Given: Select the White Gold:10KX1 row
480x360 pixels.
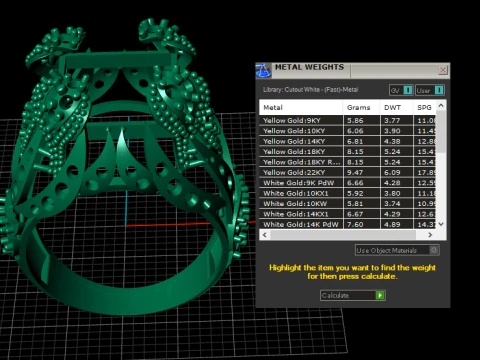Looking at the screenshot, I should tap(347, 193).
